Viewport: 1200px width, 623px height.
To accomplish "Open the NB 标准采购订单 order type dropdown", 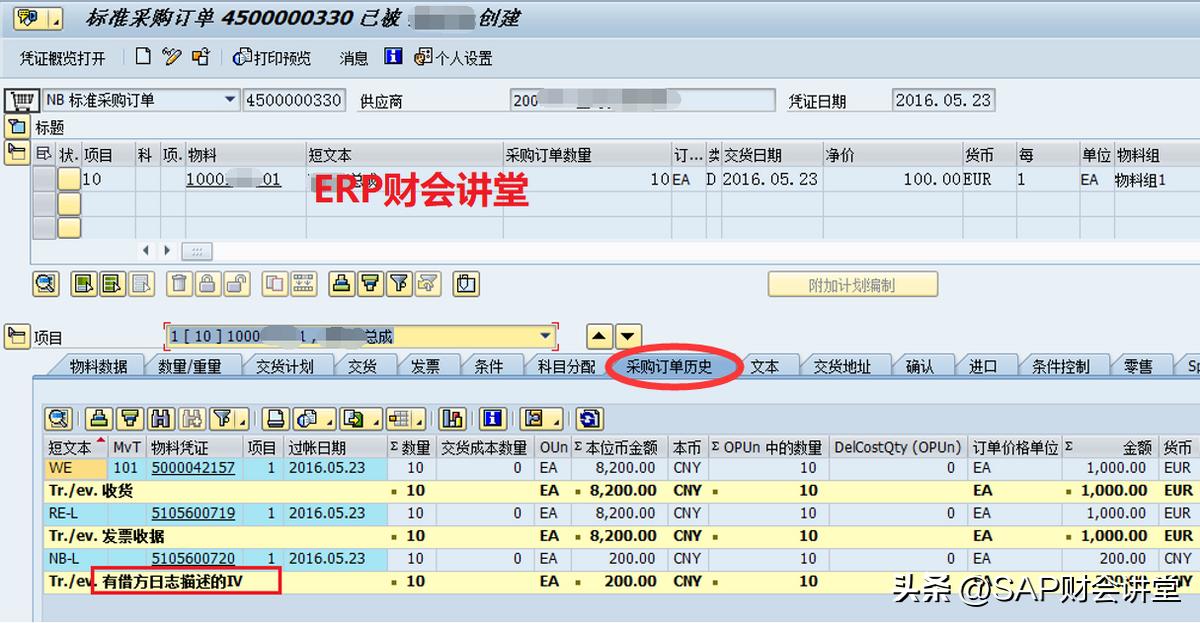I will 230,100.
